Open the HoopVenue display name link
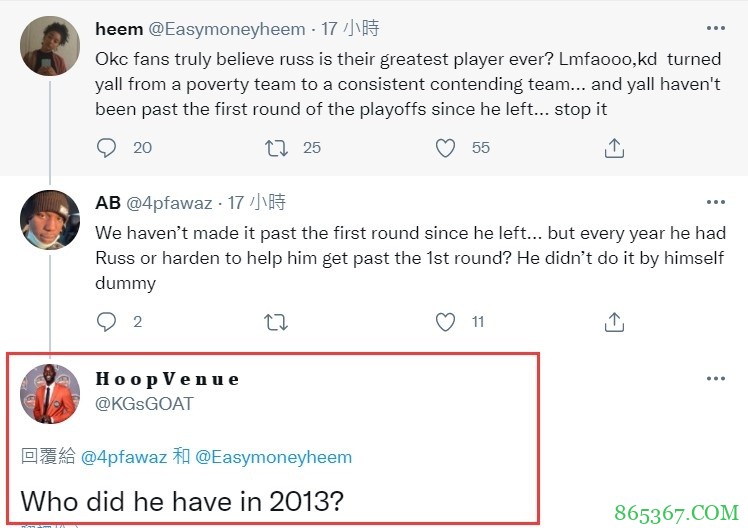Image resolution: width=748 pixels, height=528 pixels. point(168,379)
